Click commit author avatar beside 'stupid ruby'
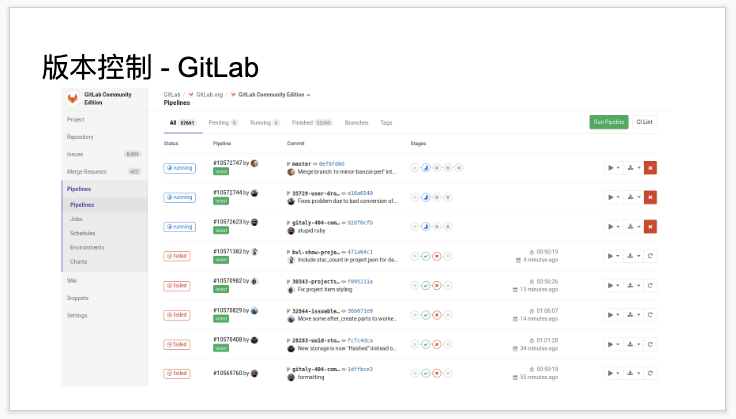Screen dimensions: 736x419 pos(291,231)
